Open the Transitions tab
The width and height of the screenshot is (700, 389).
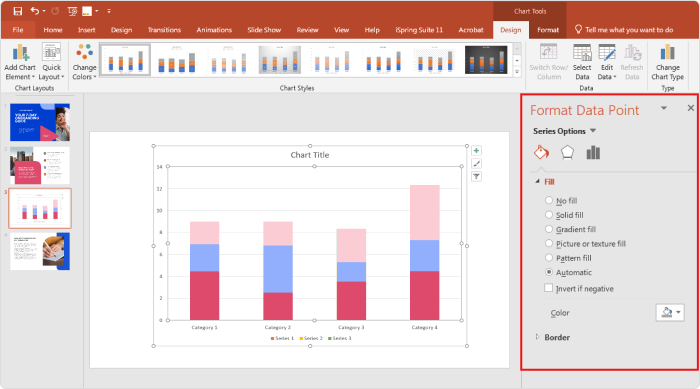pyautogui.click(x=164, y=30)
